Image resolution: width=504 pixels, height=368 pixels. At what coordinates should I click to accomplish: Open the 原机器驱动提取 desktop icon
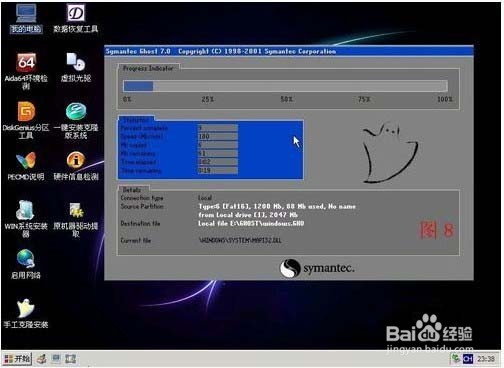pos(76,219)
